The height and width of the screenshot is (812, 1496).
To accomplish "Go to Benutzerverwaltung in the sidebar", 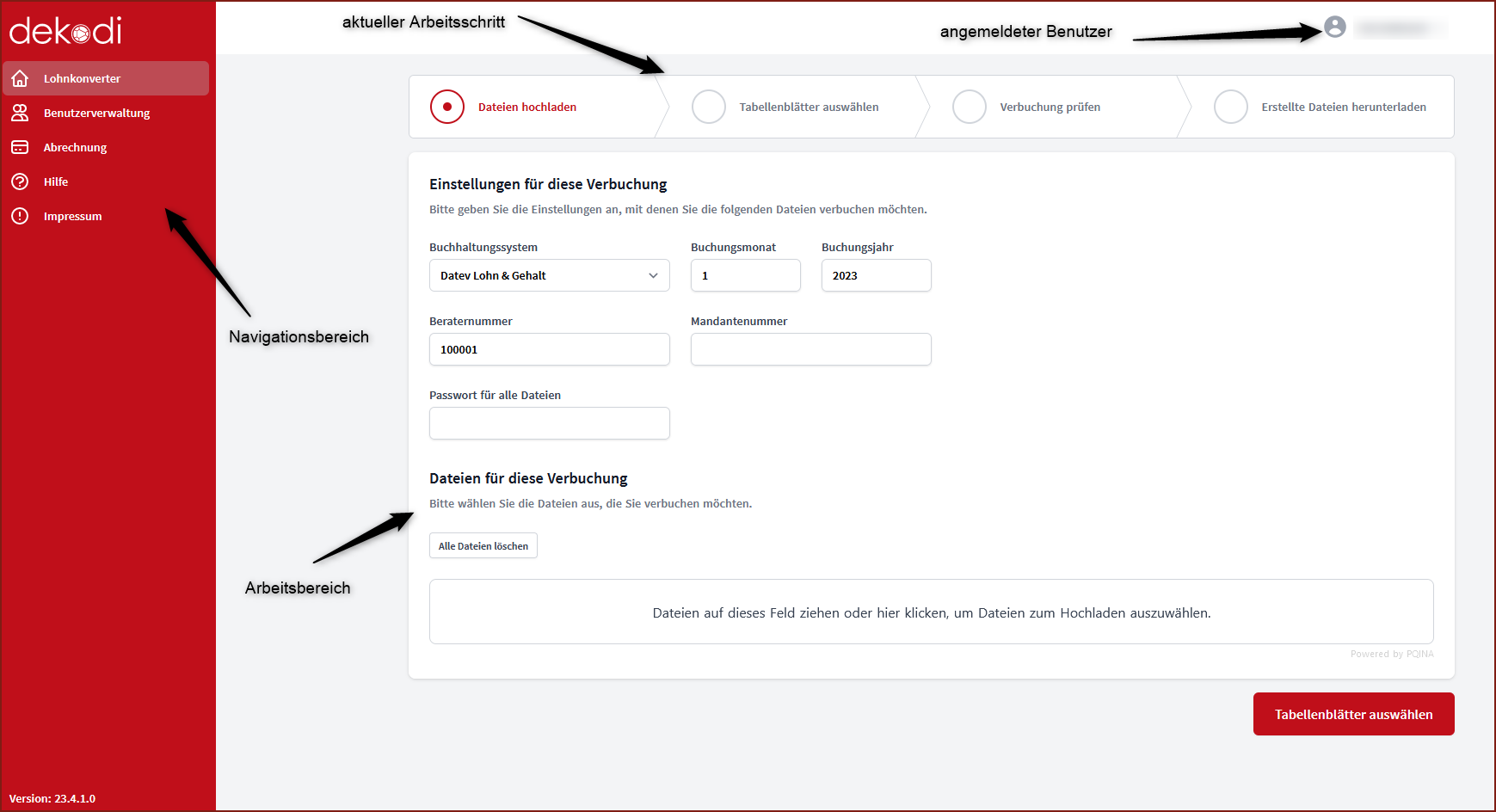I will [106, 113].
